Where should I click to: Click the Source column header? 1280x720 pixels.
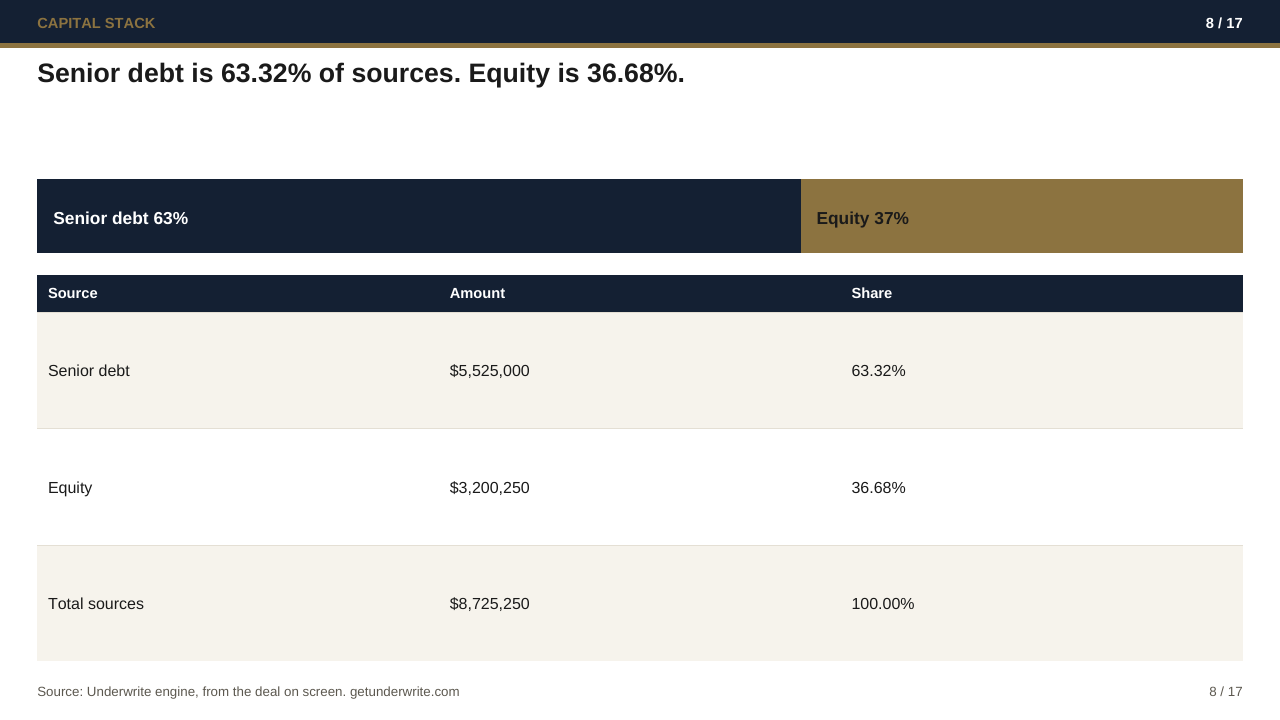73,293
